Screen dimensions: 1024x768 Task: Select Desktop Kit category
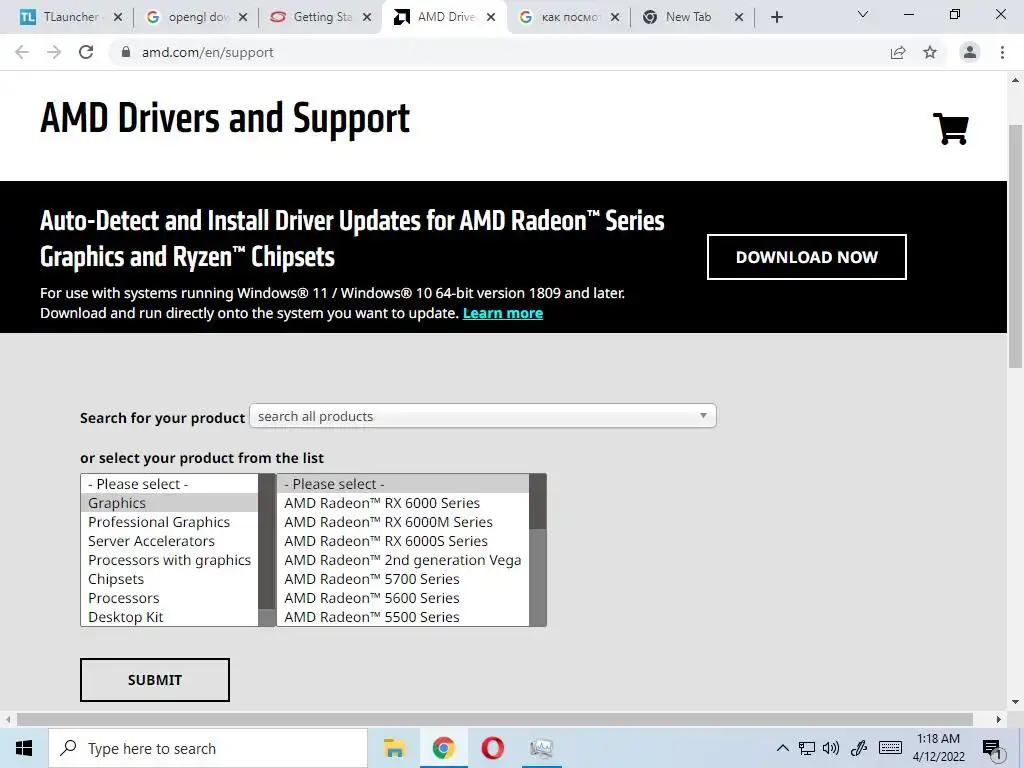point(169,616)
